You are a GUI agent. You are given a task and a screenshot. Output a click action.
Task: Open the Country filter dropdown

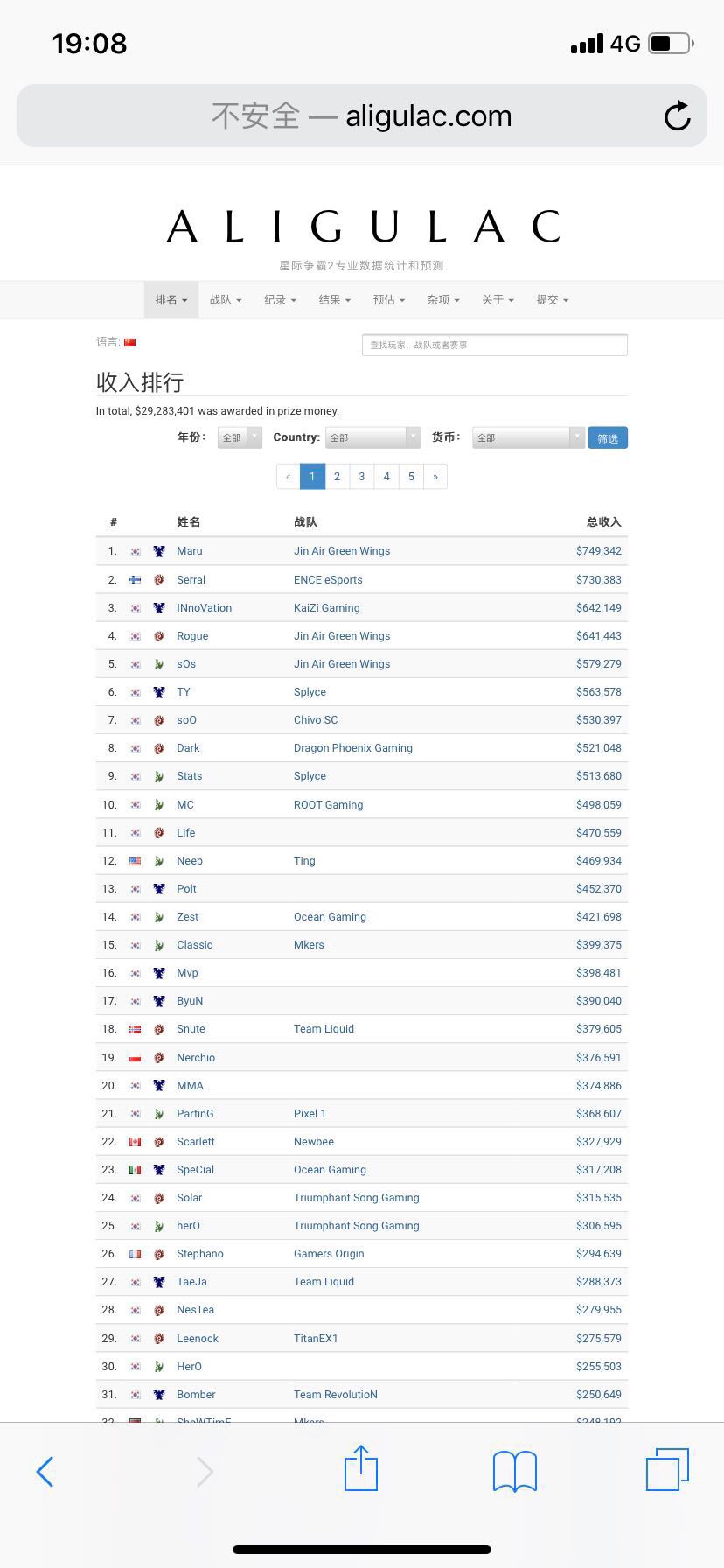(373, 437)
